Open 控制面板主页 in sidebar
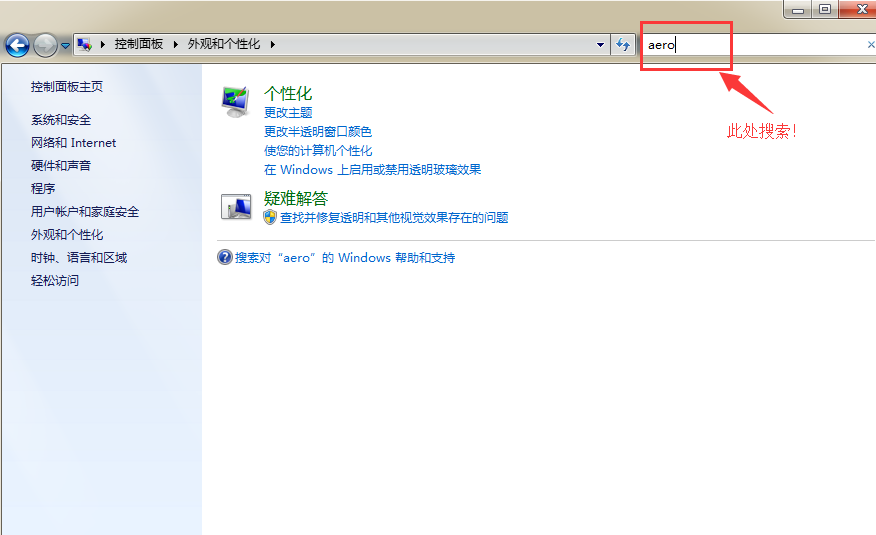Image resolution: width=876 pixels, height=535 pixels. click(x=67, y=87)
